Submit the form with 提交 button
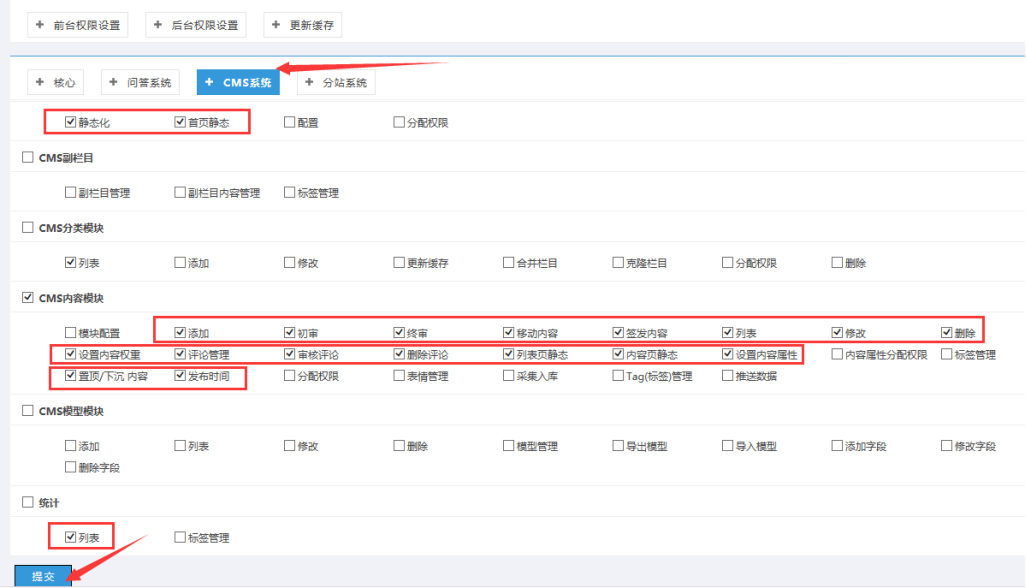Viewport: 1026px width, 588px height. [43, 576]
